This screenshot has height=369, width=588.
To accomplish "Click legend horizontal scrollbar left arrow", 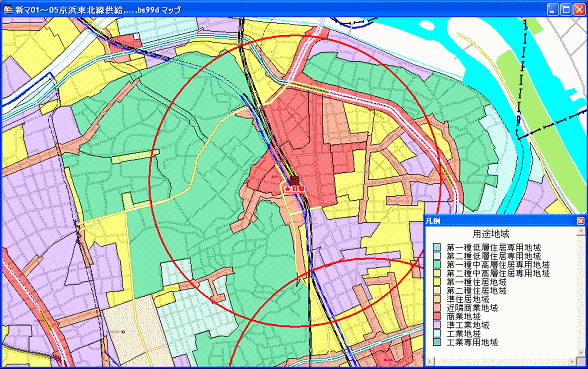I will (x=430, y=362).
